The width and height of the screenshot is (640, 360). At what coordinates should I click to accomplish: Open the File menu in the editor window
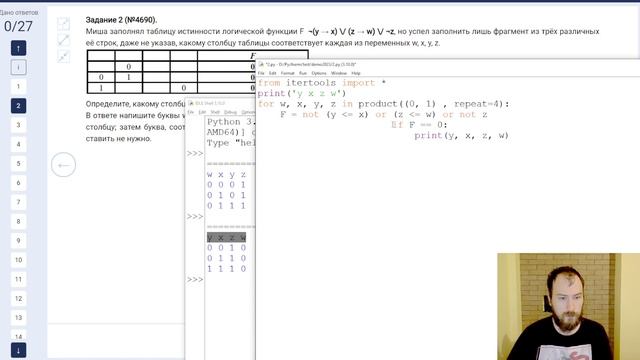point(261,73)
